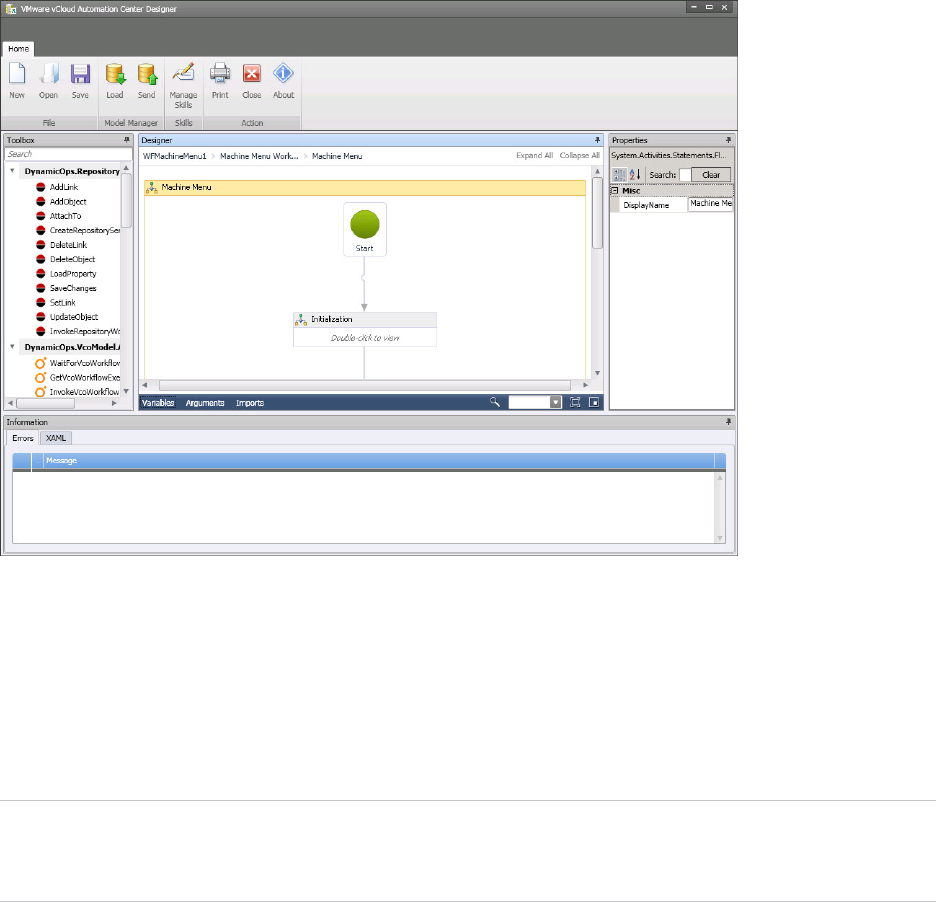
Task: Save the workflow with Save icon
Action: pos(80,74)
